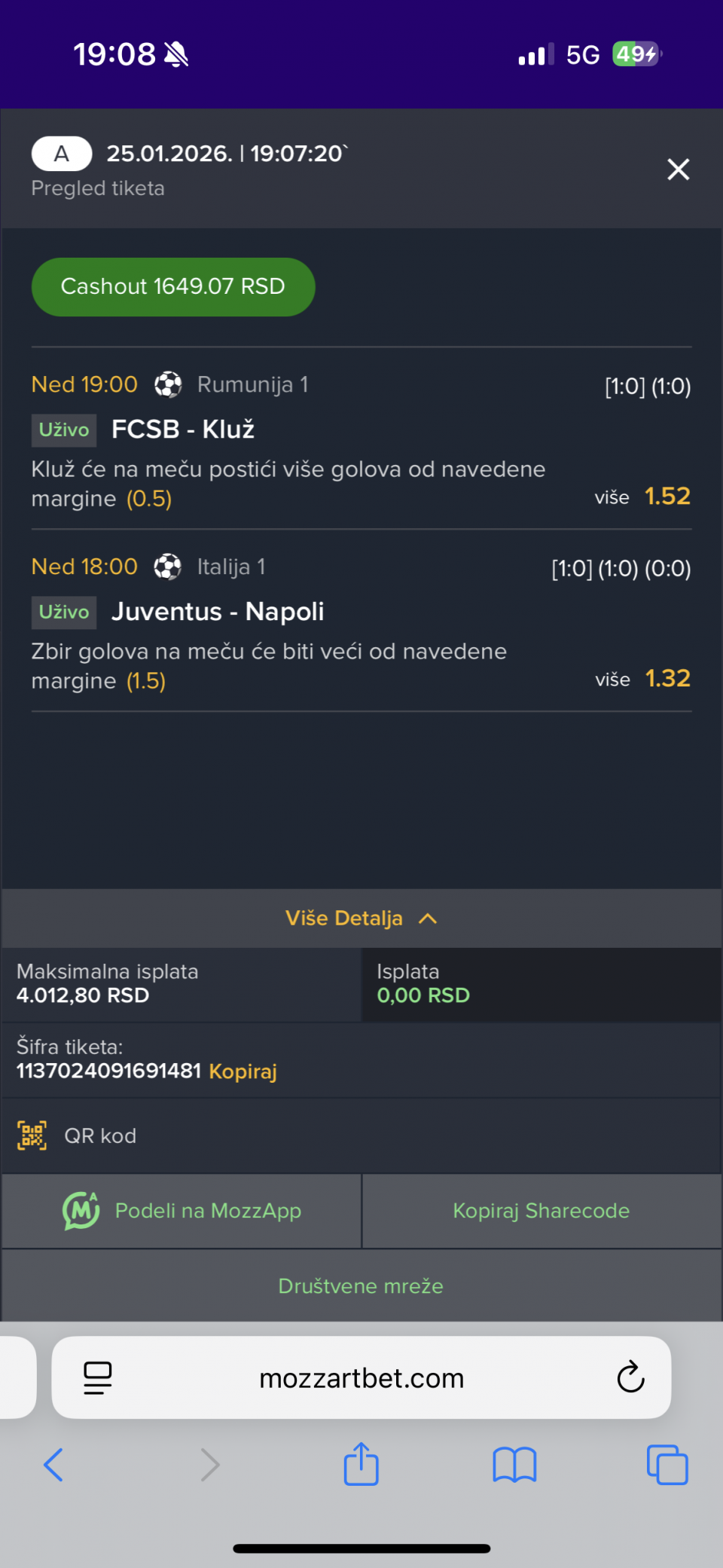Tap the Cashout 1649.07 RSD button
The height and width of the screenshot is (1568, 723).
pyautogui.click(x=173, y=287)
